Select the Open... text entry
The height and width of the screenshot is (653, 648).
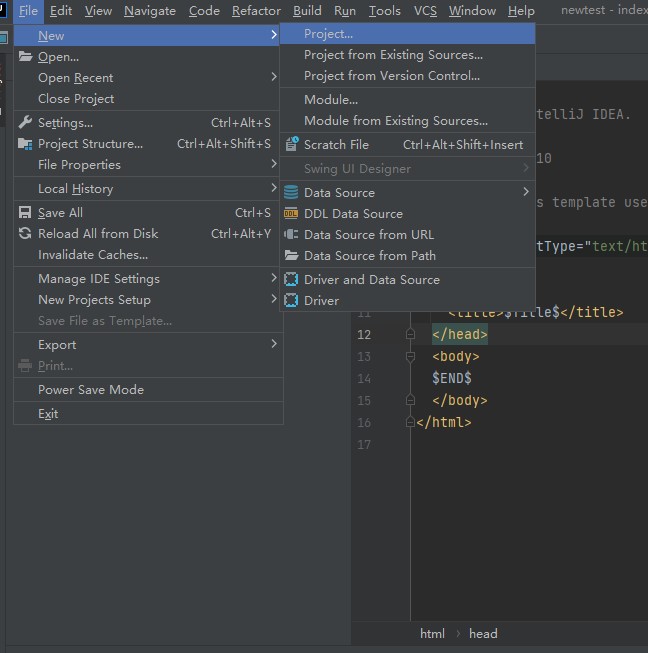[58, 57]
